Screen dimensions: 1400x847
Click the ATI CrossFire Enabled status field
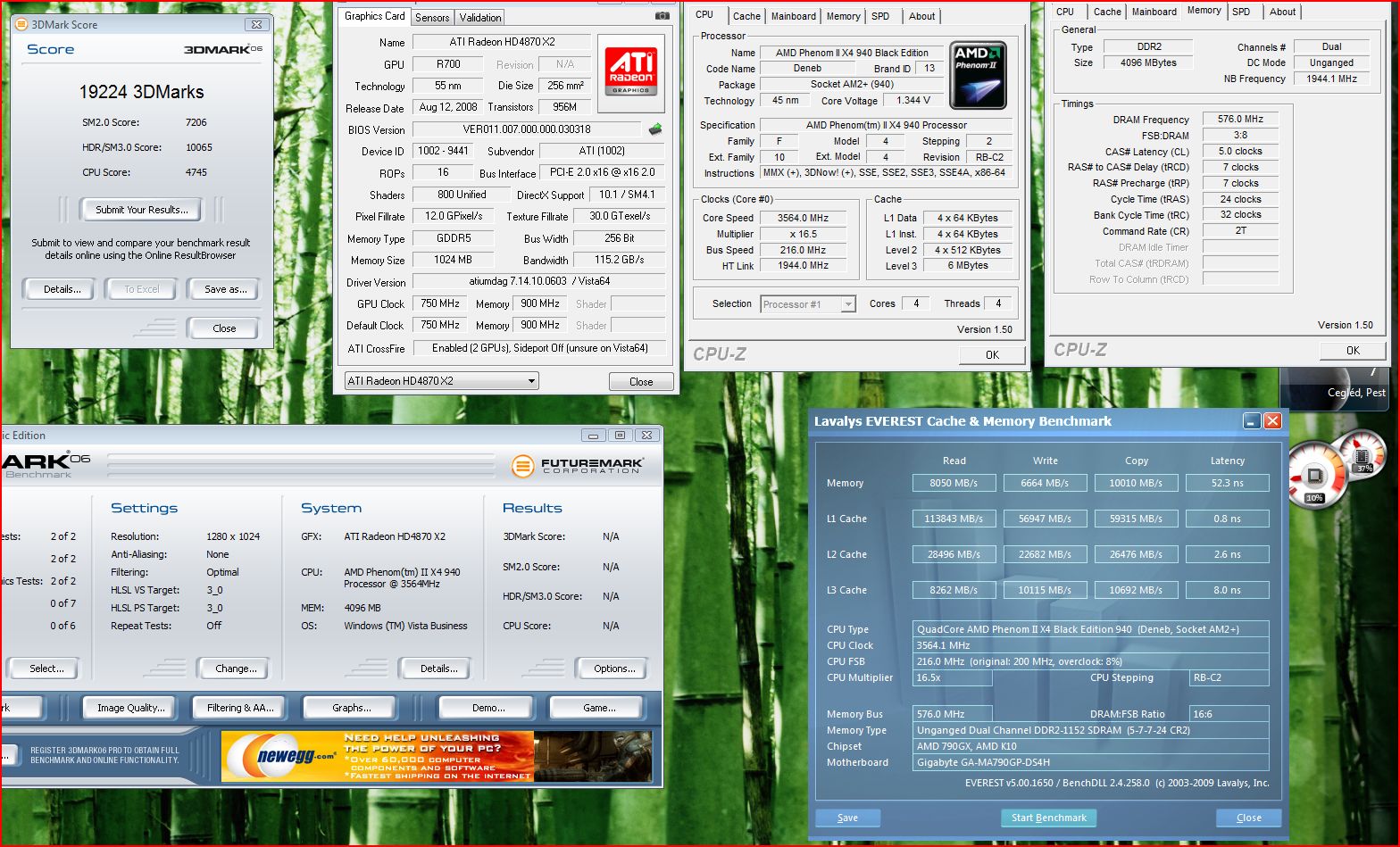(539, 348)
